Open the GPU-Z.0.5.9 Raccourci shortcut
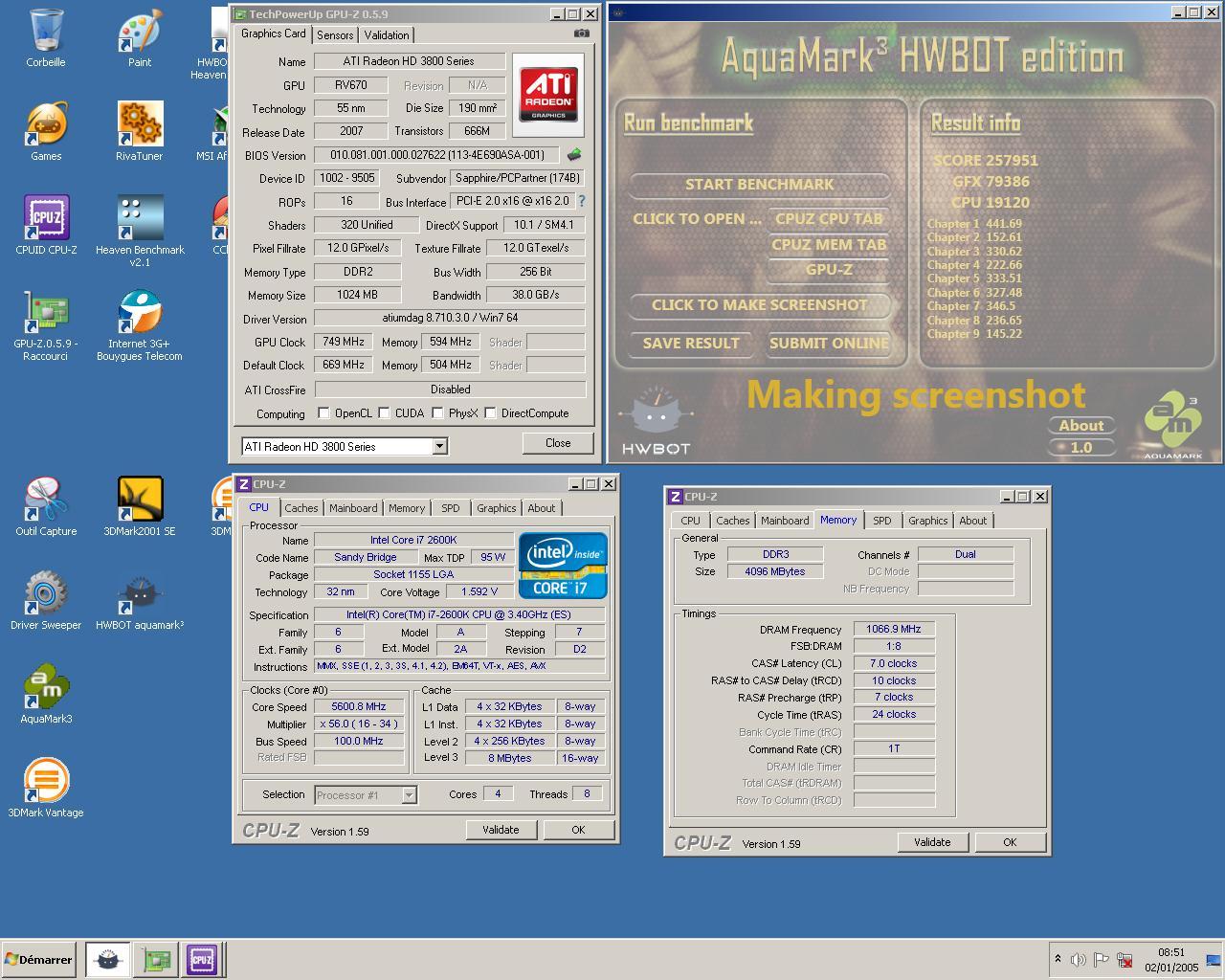1225x980 pixels. (x=46, y=324)
